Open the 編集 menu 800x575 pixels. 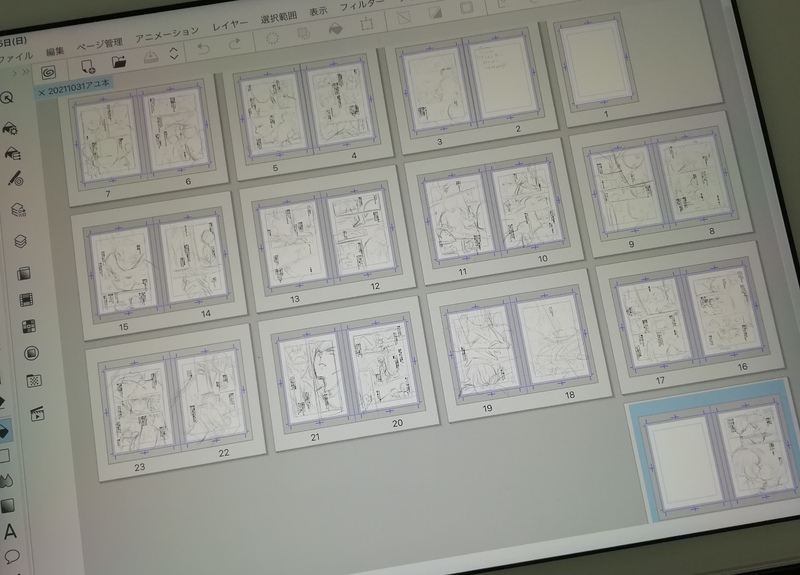click(55, 51)
